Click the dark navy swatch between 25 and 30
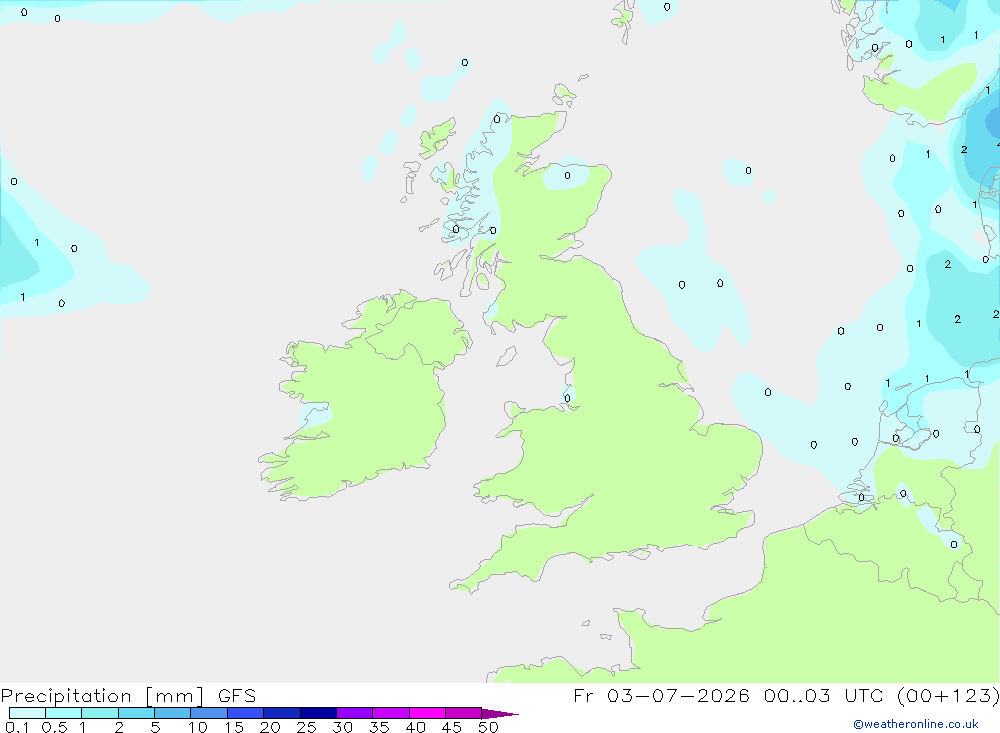 click(x=318, y=713)
